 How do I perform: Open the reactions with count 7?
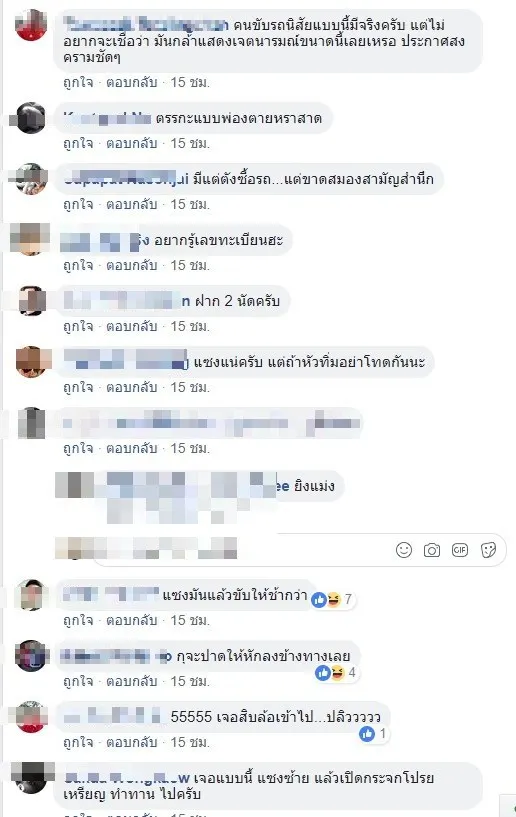coord(332,600)
